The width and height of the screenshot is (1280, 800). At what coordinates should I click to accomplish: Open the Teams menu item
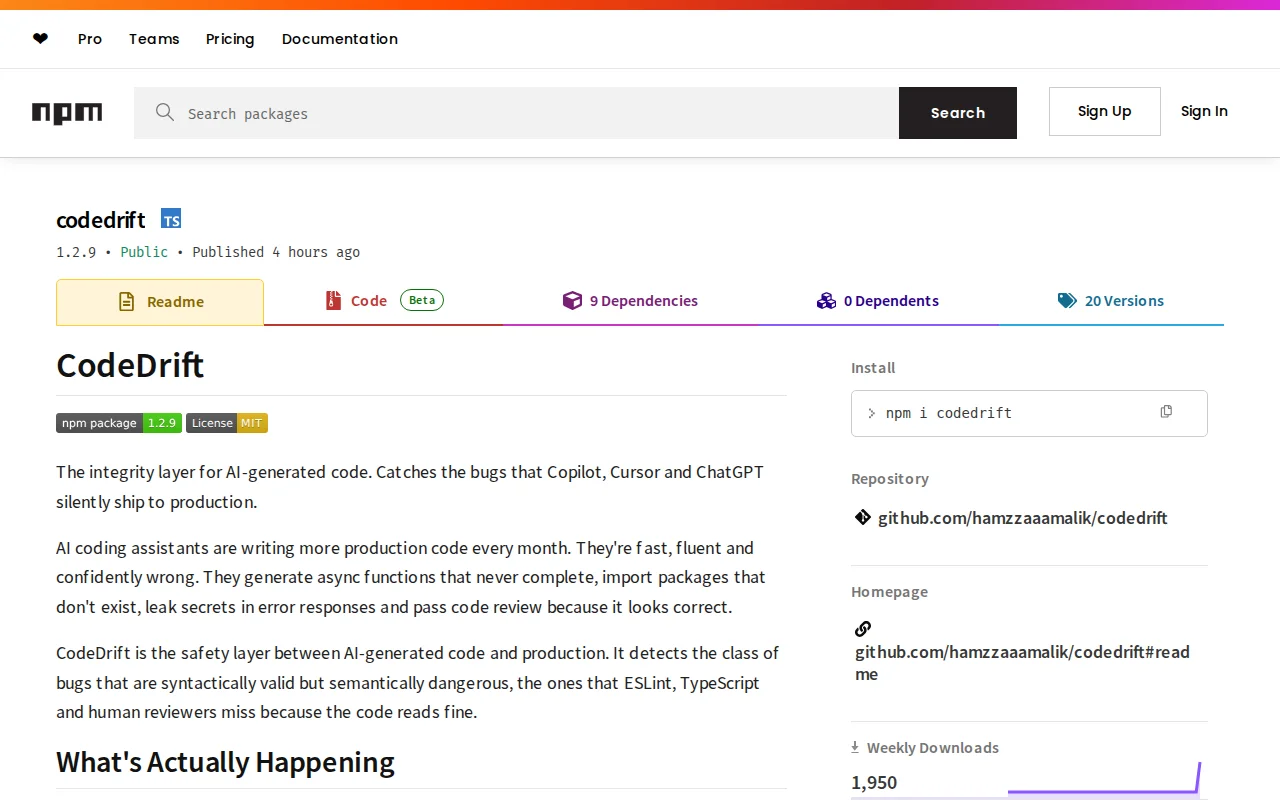pyautogui.click(x=154, y=39)
